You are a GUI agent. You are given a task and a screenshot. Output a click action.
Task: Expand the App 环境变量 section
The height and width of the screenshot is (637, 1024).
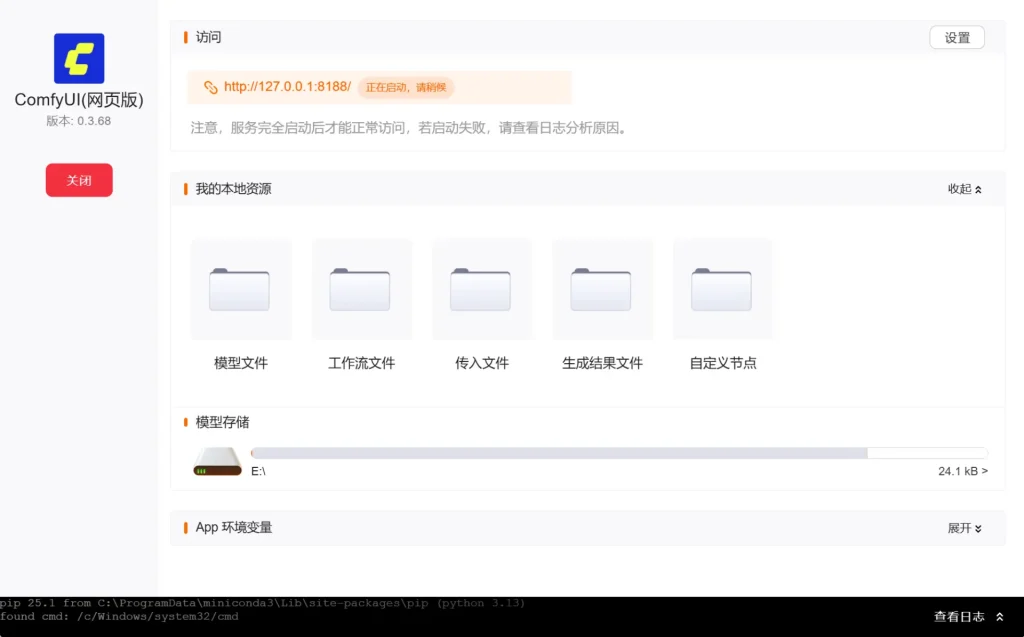963,527
